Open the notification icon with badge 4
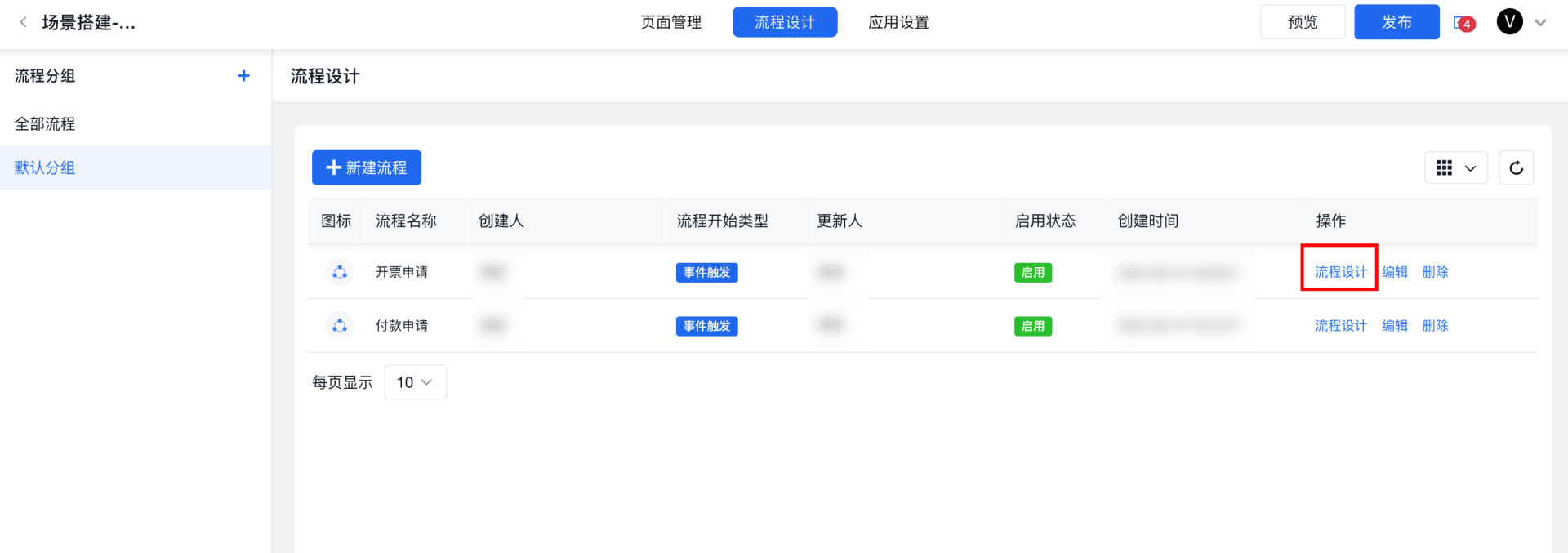 pyautogui.click(x=1463, y=23)
